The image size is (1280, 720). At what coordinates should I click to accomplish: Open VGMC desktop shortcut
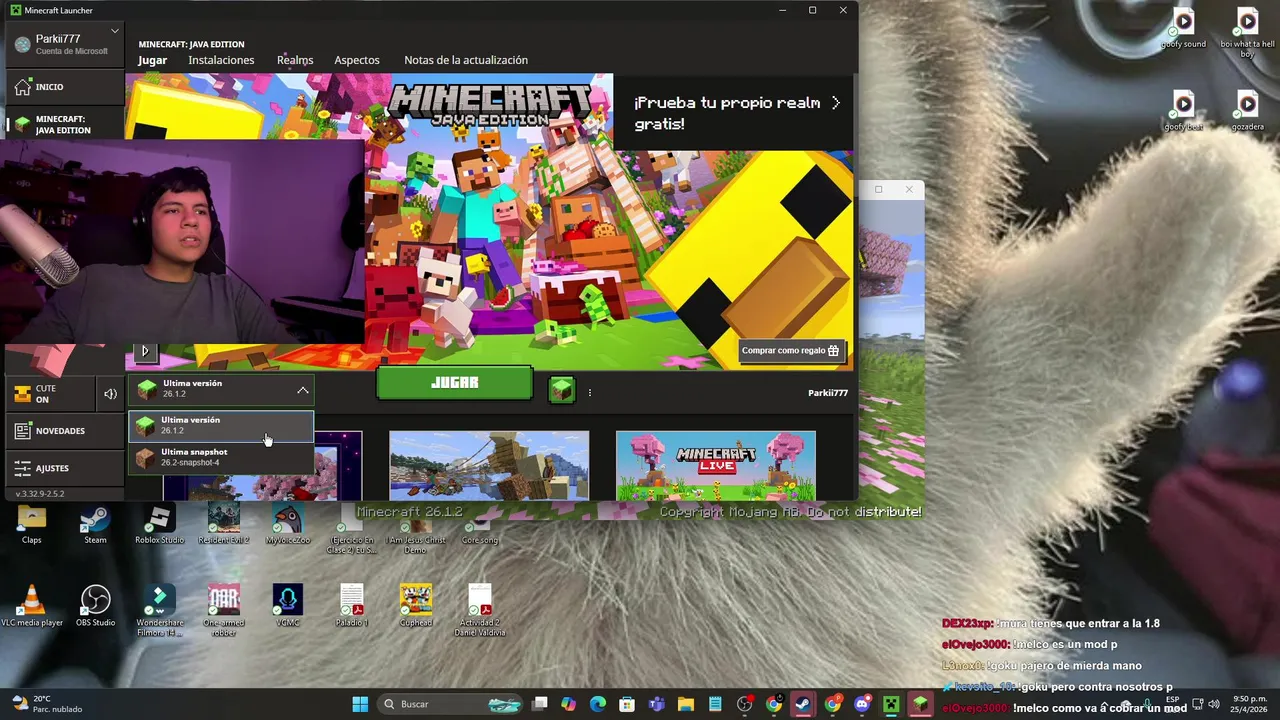tap(287, 606)
